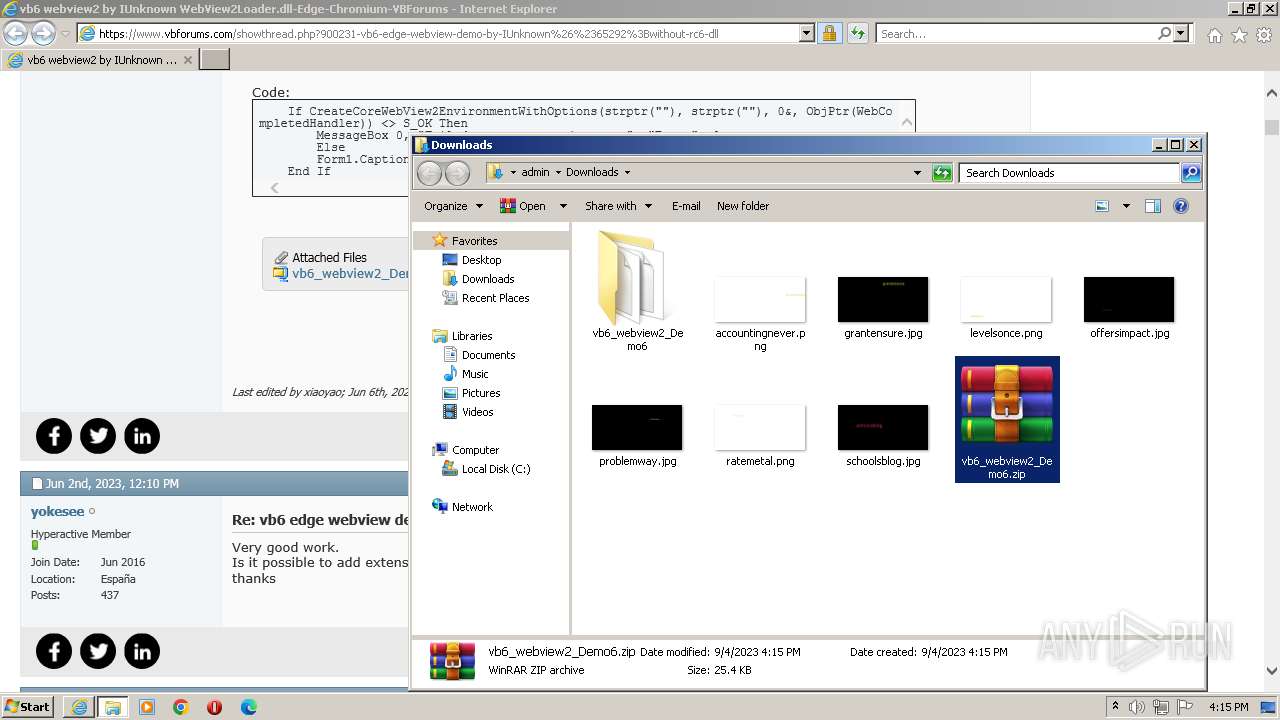
Task: Open Opera from the taskbar
Action: tap(214, 707)
